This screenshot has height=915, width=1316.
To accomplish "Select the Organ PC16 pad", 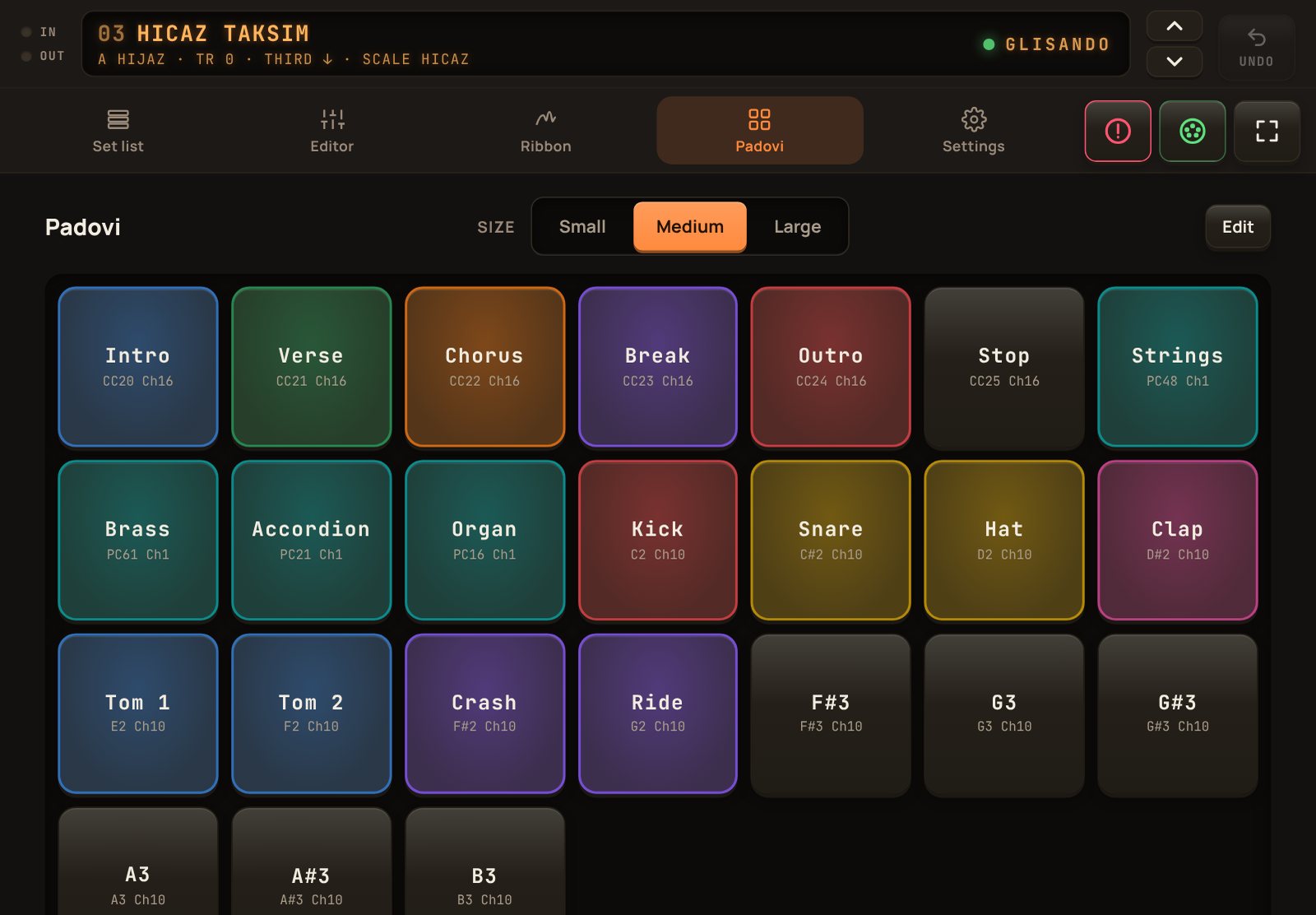I will [x=484, y=540].
